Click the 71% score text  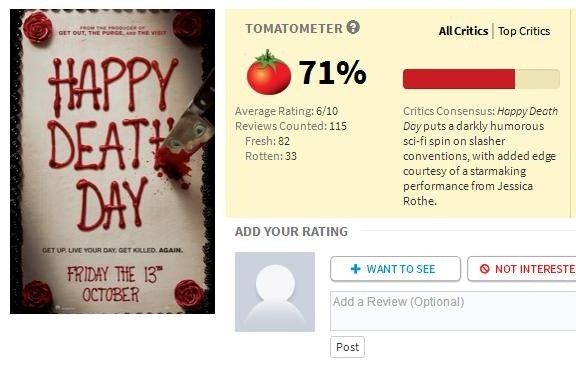coord(332,72)
